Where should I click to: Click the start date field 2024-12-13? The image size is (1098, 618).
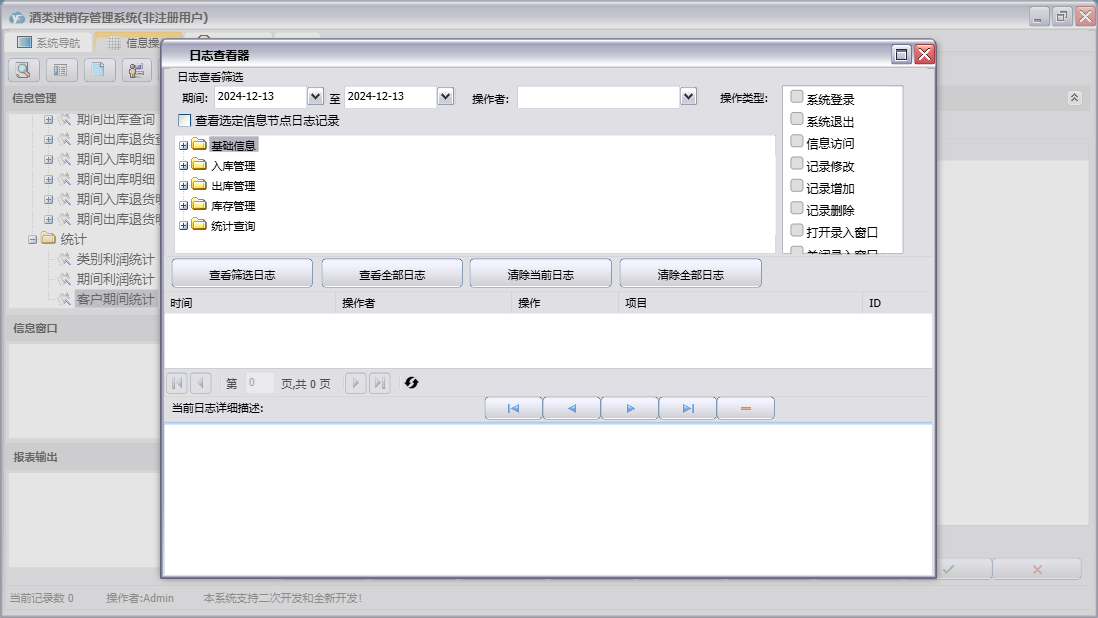[x=260, y=97]
